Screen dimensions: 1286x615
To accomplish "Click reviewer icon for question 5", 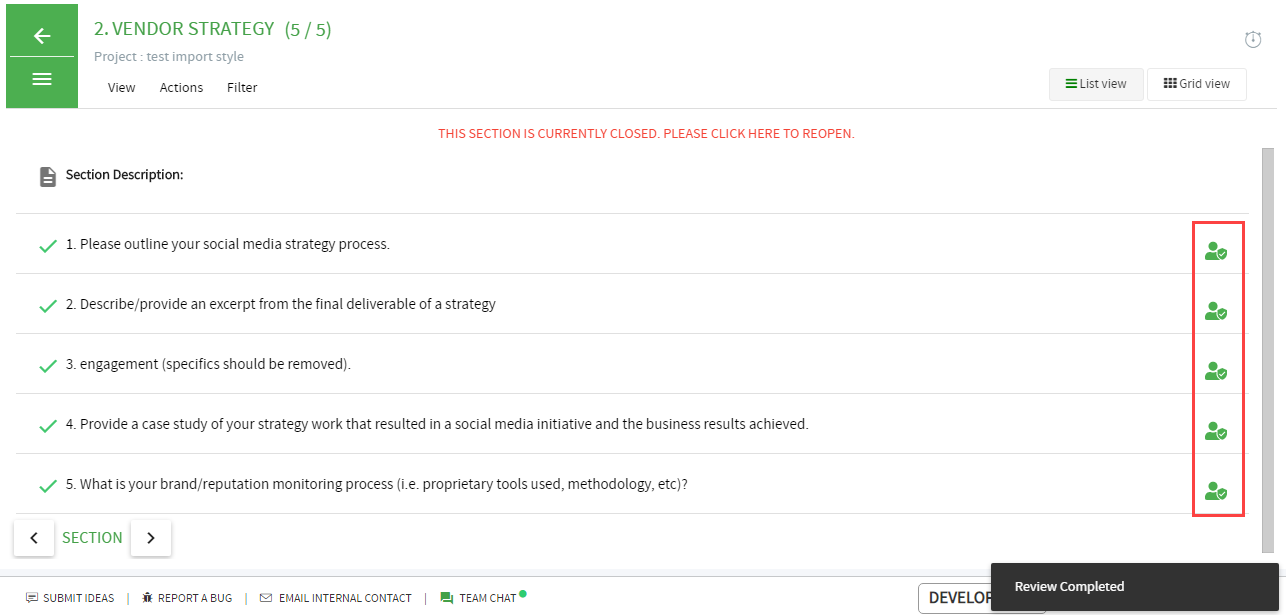I will tap(1216, 492).
